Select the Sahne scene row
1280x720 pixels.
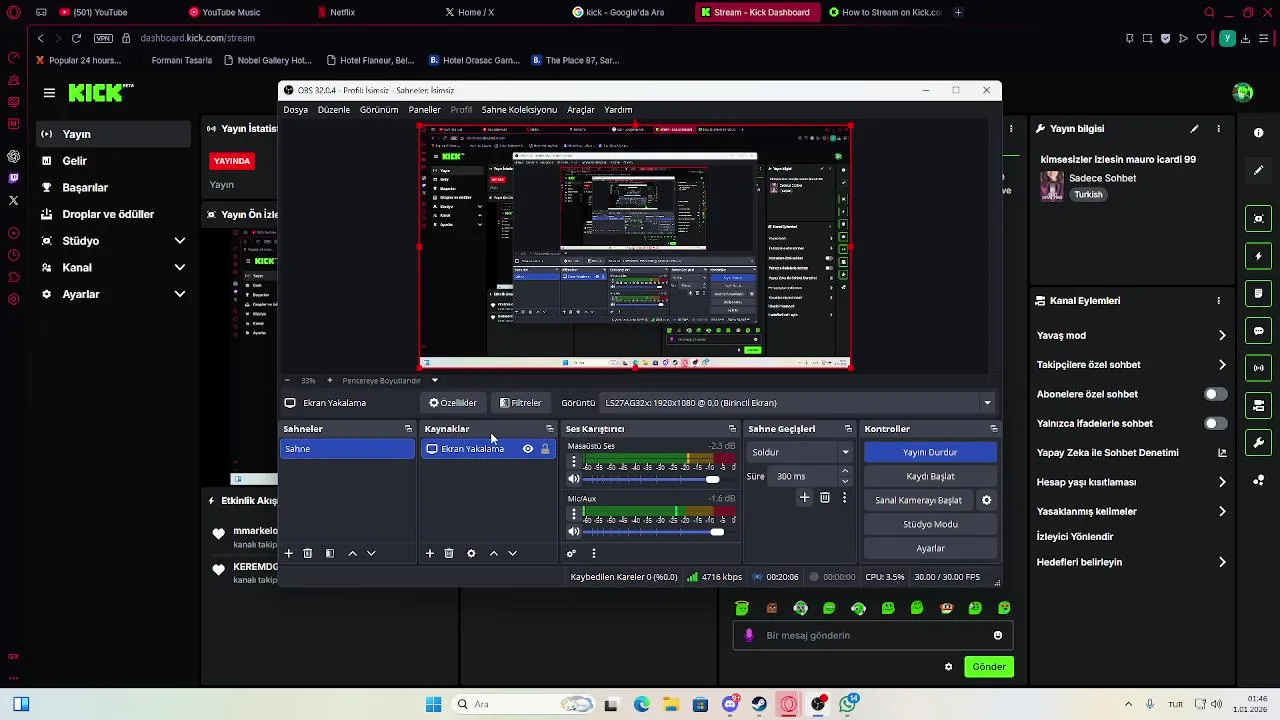pyautogui.click(x=347, y=449)
